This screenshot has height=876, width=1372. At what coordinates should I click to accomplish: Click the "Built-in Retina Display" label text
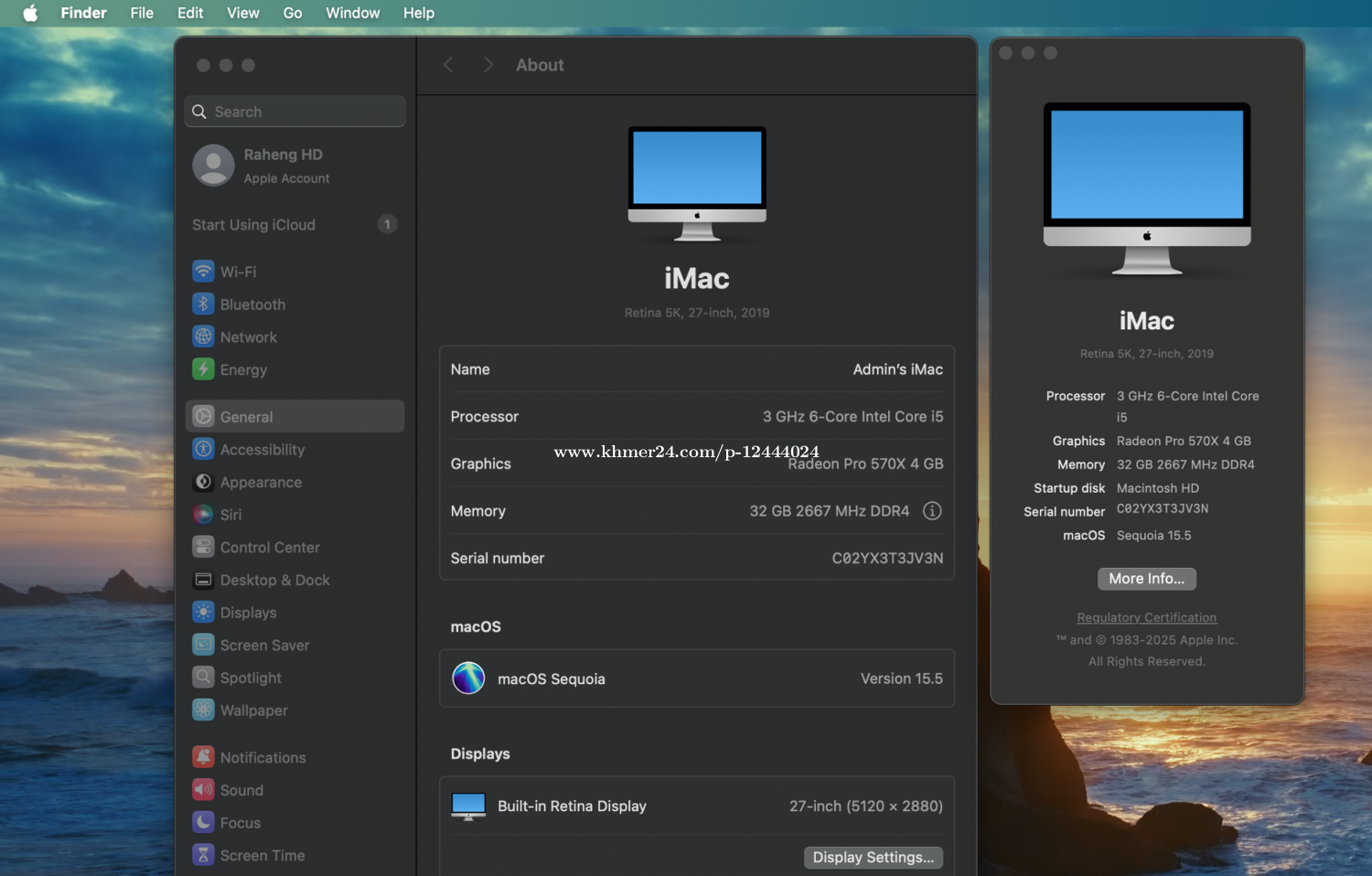[572, 806]
